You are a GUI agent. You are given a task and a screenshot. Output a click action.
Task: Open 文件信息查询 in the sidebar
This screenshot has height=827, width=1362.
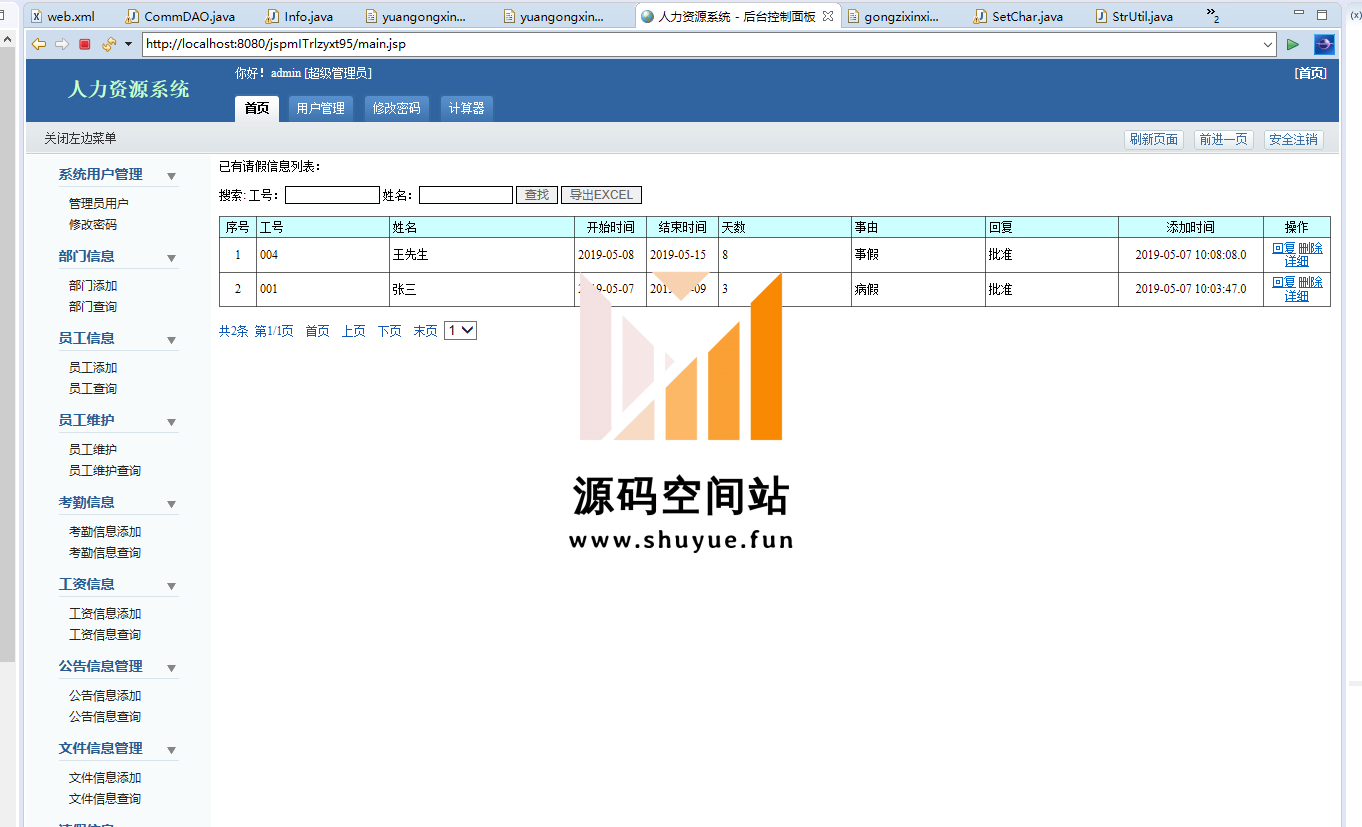pos(105,799)
